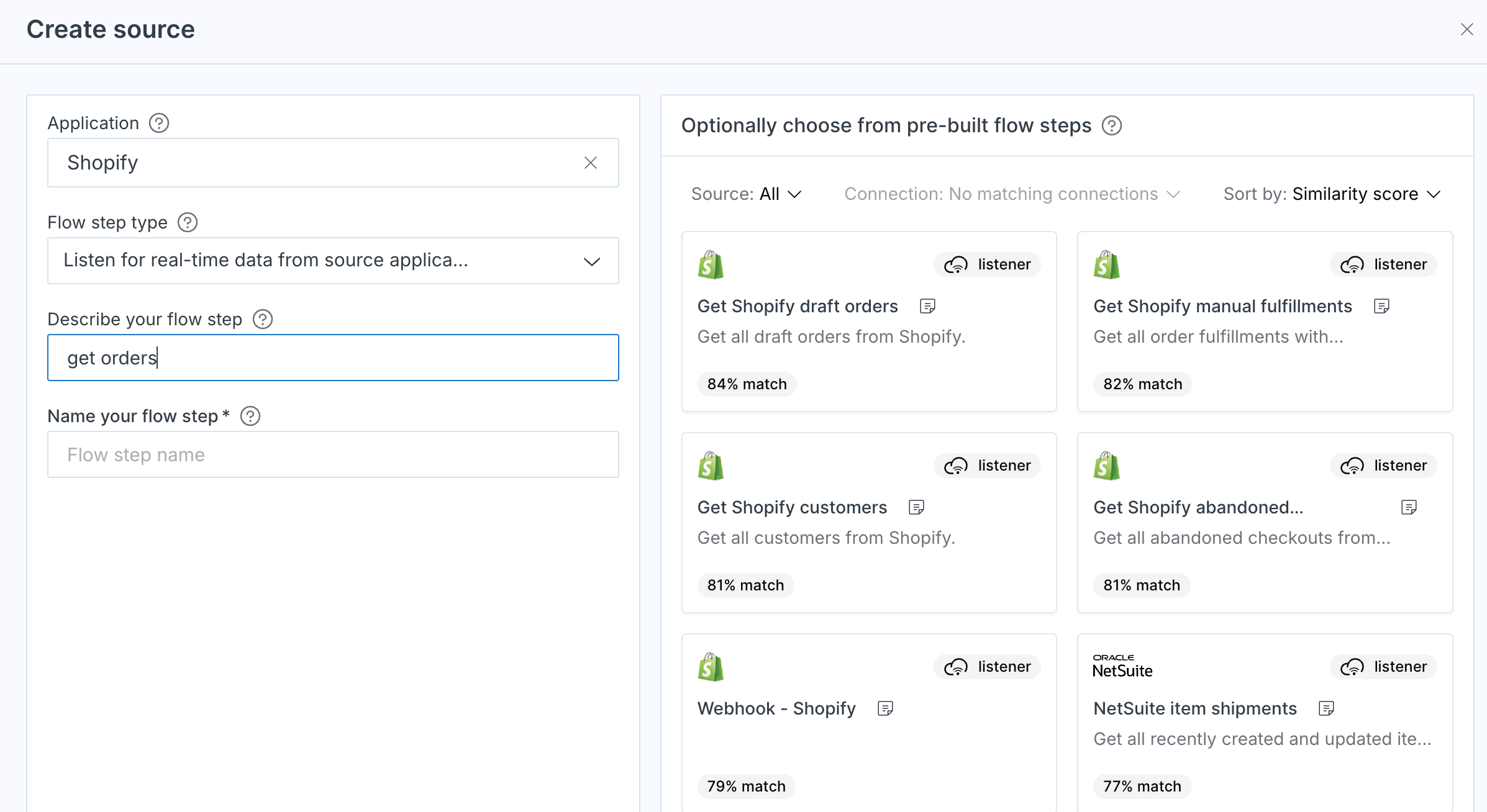Screen dimensions: 1487x812
Task: Select the NetSuite item shipments title
Action: tap(1195, 708)
